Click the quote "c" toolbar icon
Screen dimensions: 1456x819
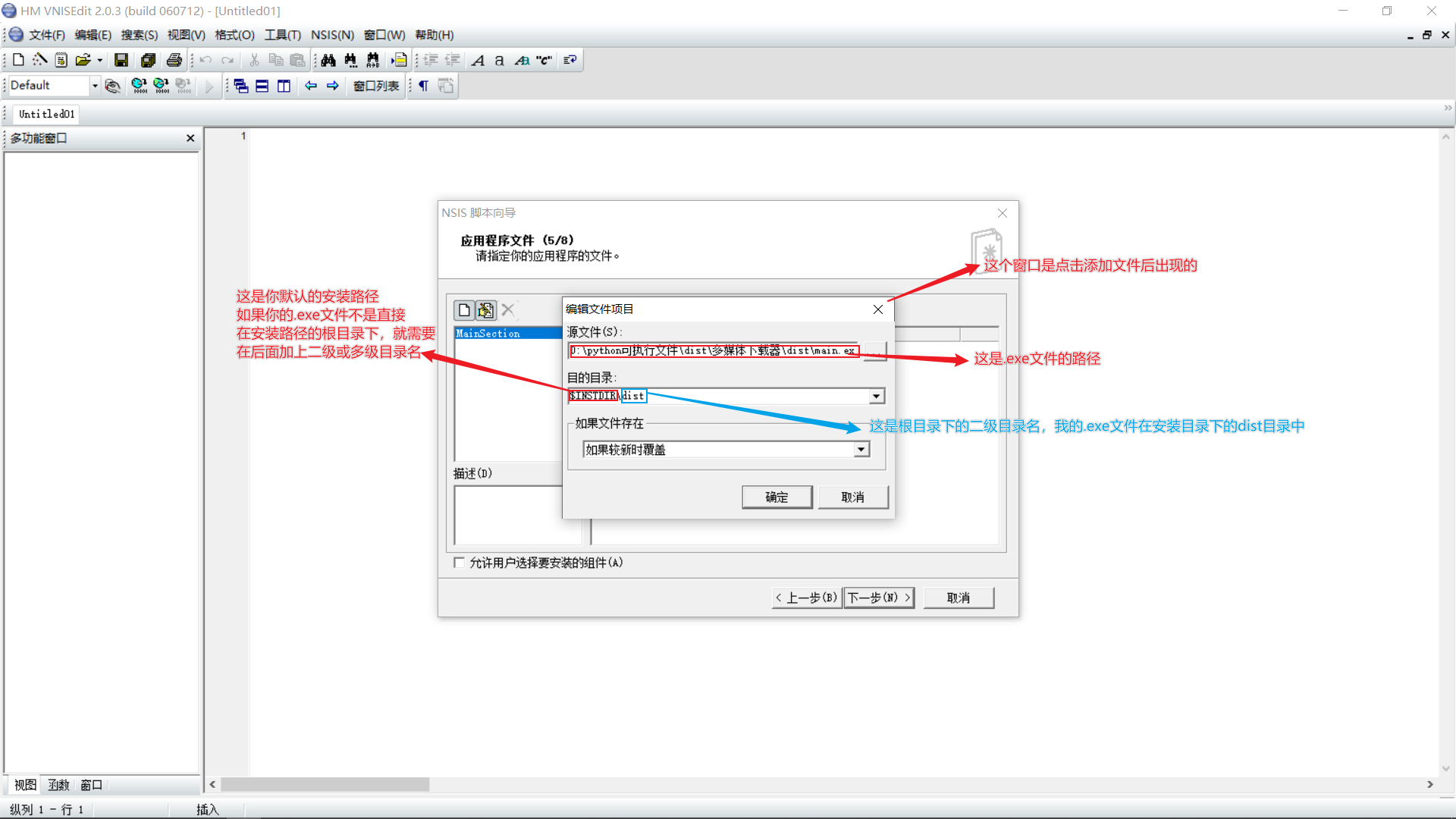click(544, 60)
